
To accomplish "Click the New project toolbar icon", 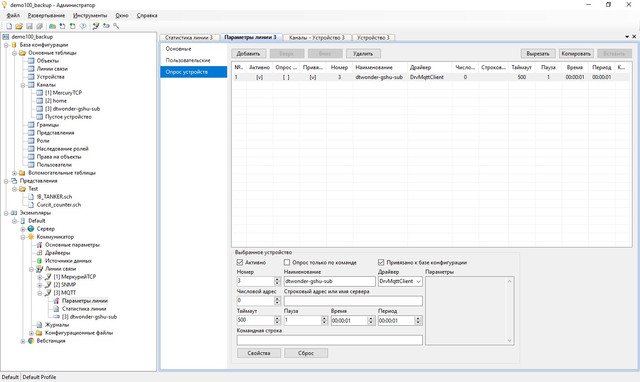I will click(9, 26).
